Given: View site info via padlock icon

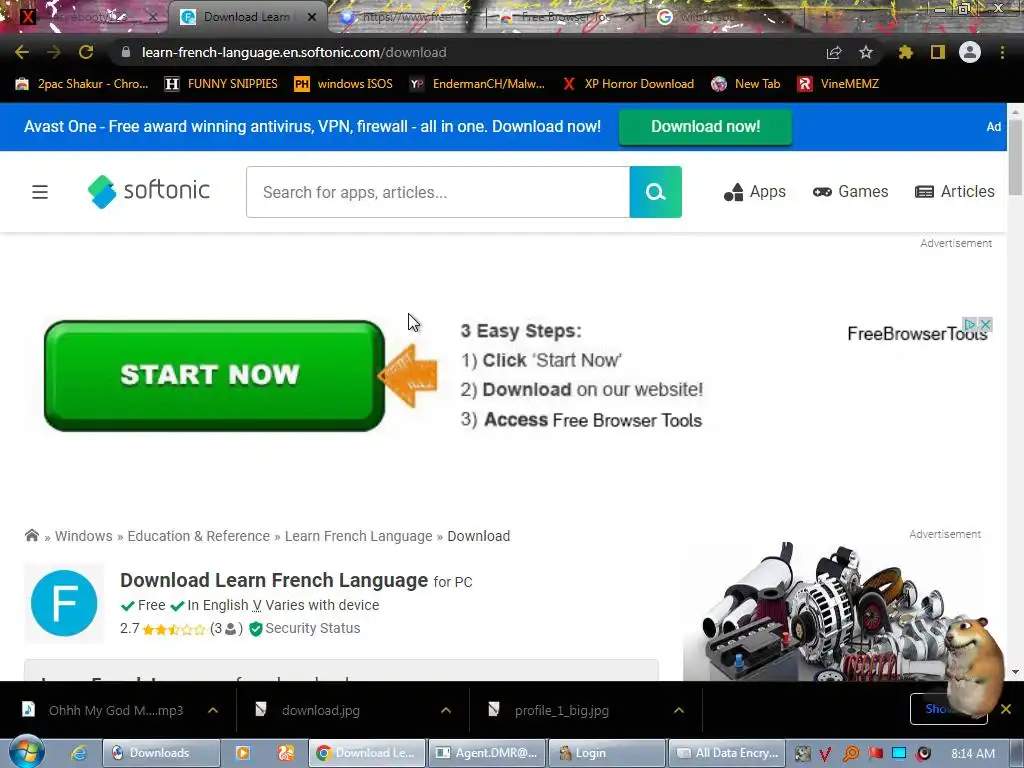Looking at the screenshot, I should pyautogui.click(x=126, y=52).
